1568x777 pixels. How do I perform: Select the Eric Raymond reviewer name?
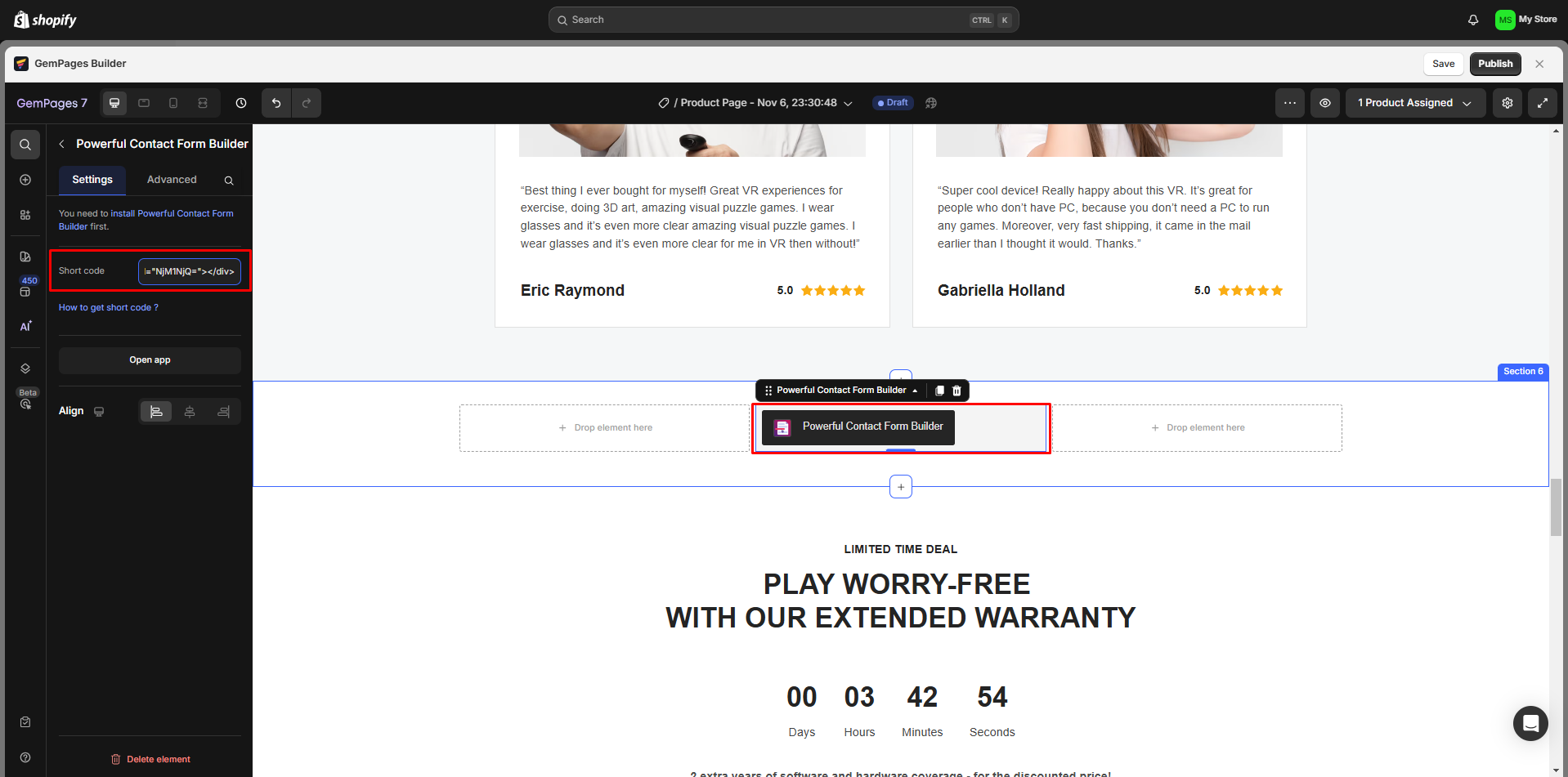572,291
